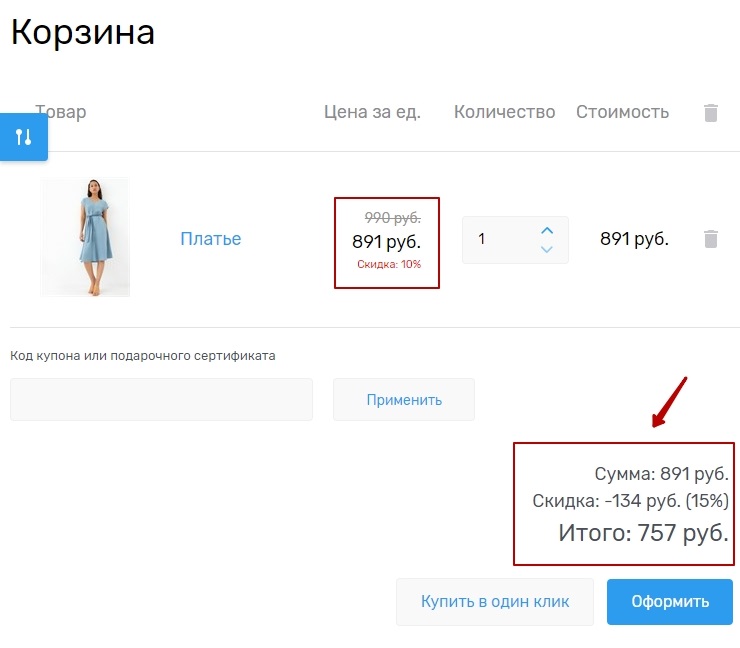
Task: Delete the Платье row with its trash icon
Action: 711,239
